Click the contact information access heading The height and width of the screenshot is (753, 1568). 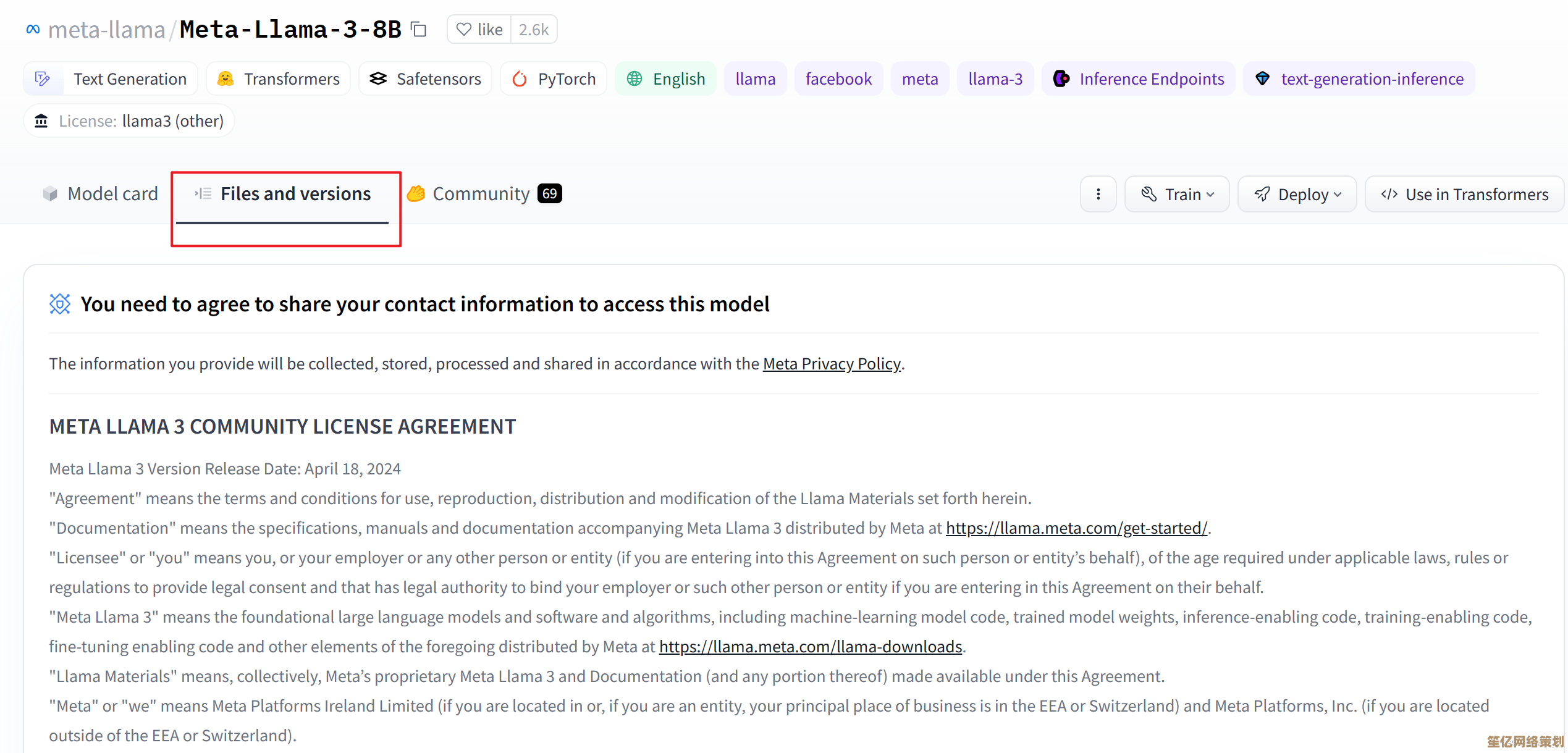tap(425, 304)
